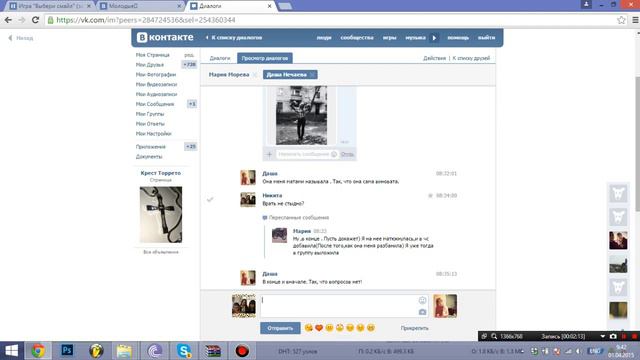Click browser back arrow
The width and height of the screenshot is (640, 360).
click(8, 20)
